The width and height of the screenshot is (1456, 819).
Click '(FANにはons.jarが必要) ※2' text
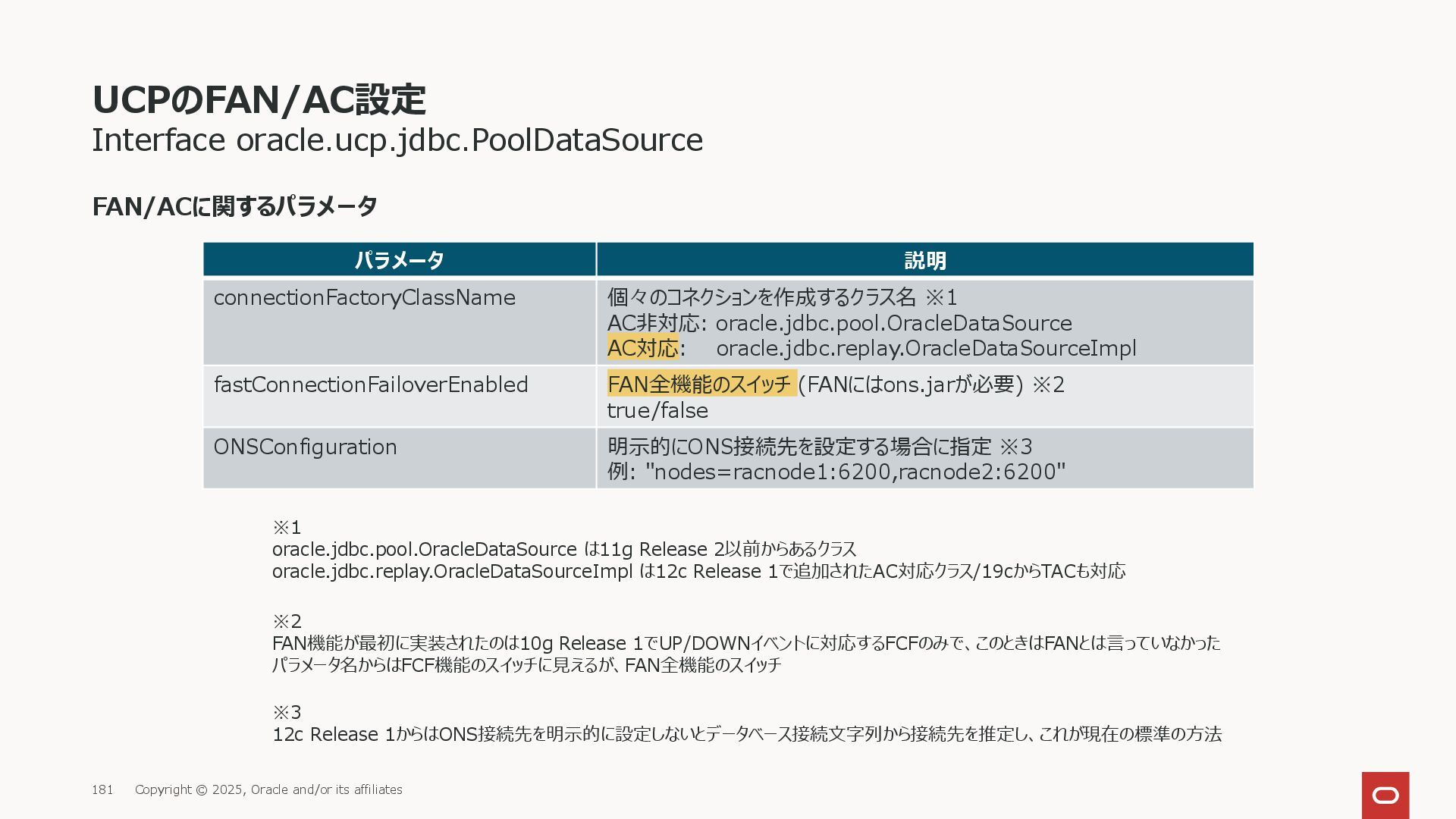click(x=931, y=384)
